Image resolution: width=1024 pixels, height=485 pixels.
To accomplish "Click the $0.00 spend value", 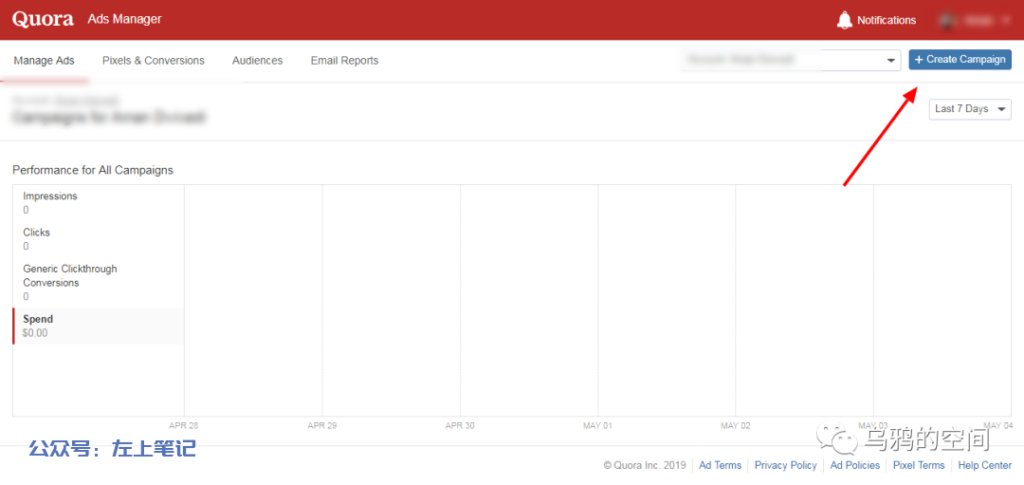I will coord(35,333).
